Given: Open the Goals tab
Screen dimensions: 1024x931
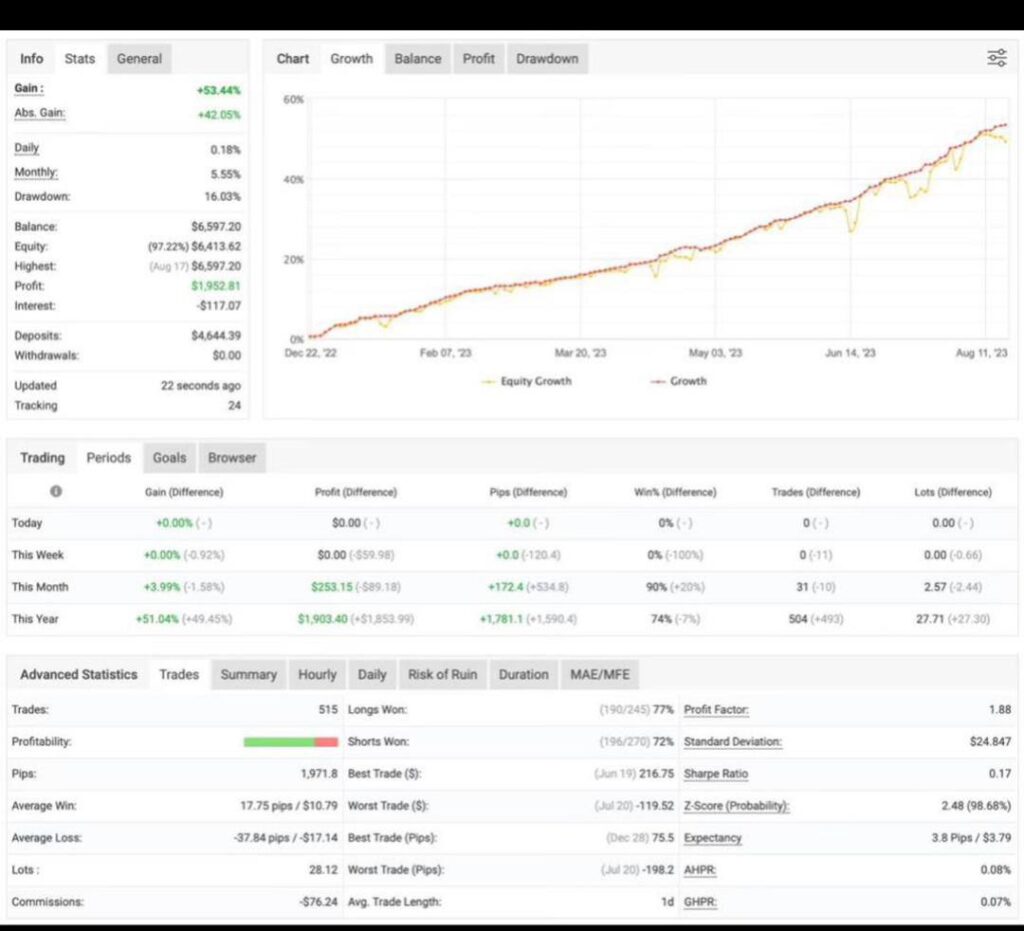Looking at the screenshot, I should click(x=169, y=457).
